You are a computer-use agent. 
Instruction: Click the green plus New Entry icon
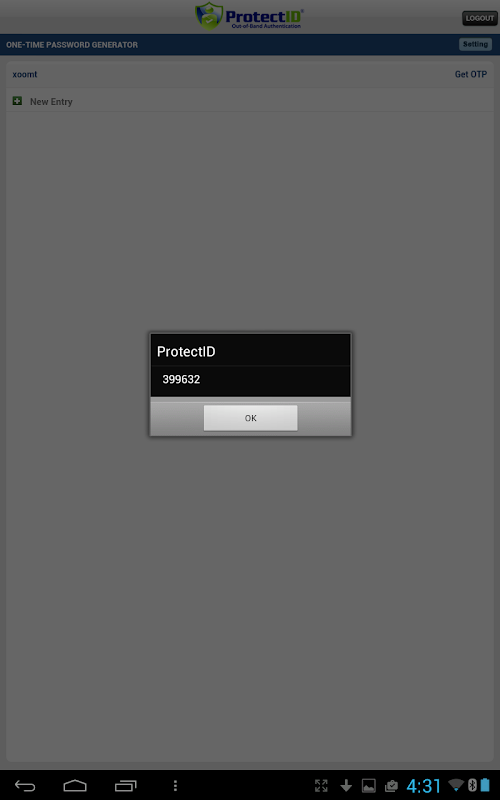point(17,101)
